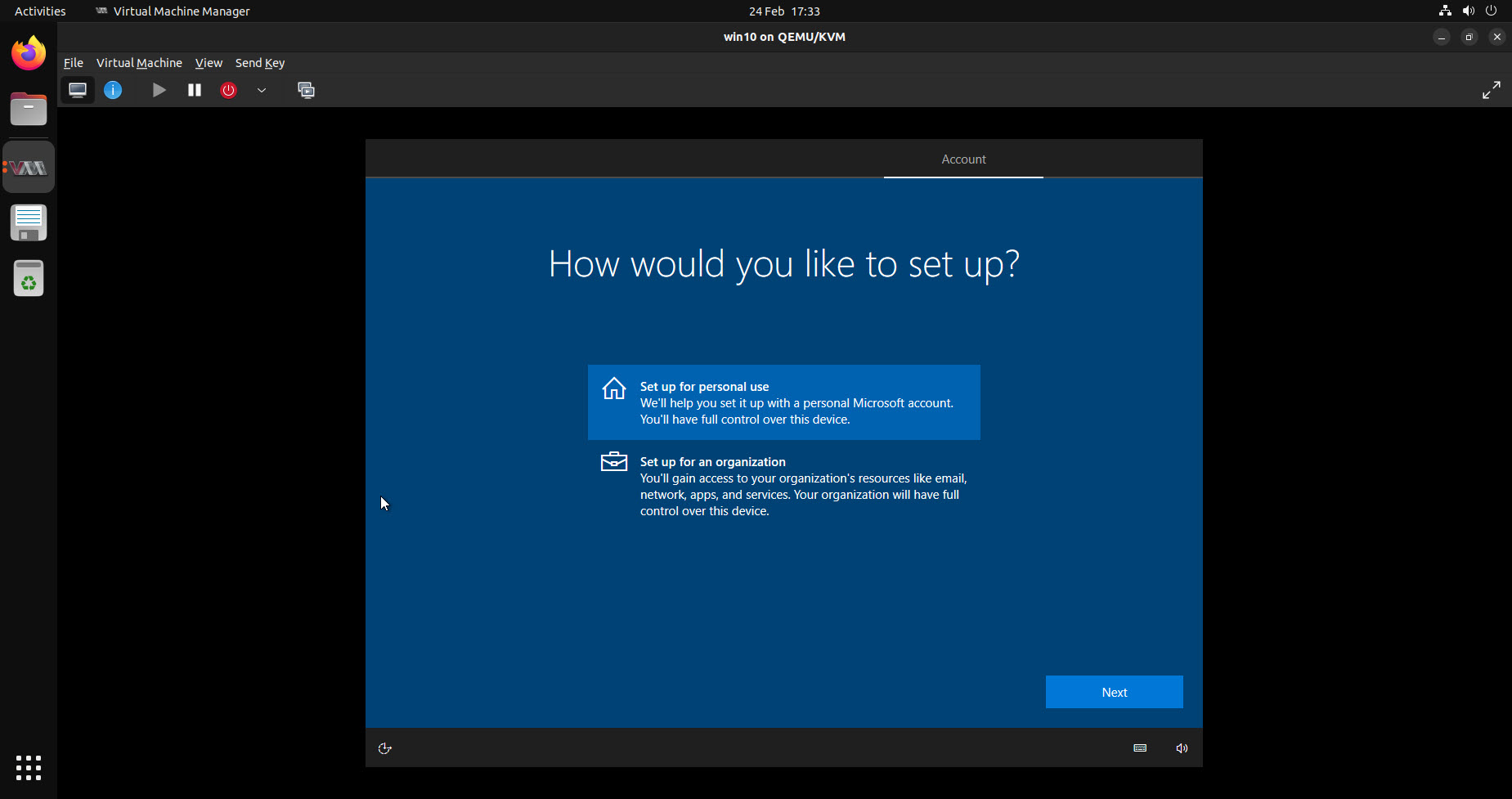Open the File menu

pyautogui.click(x=73, y=62)
